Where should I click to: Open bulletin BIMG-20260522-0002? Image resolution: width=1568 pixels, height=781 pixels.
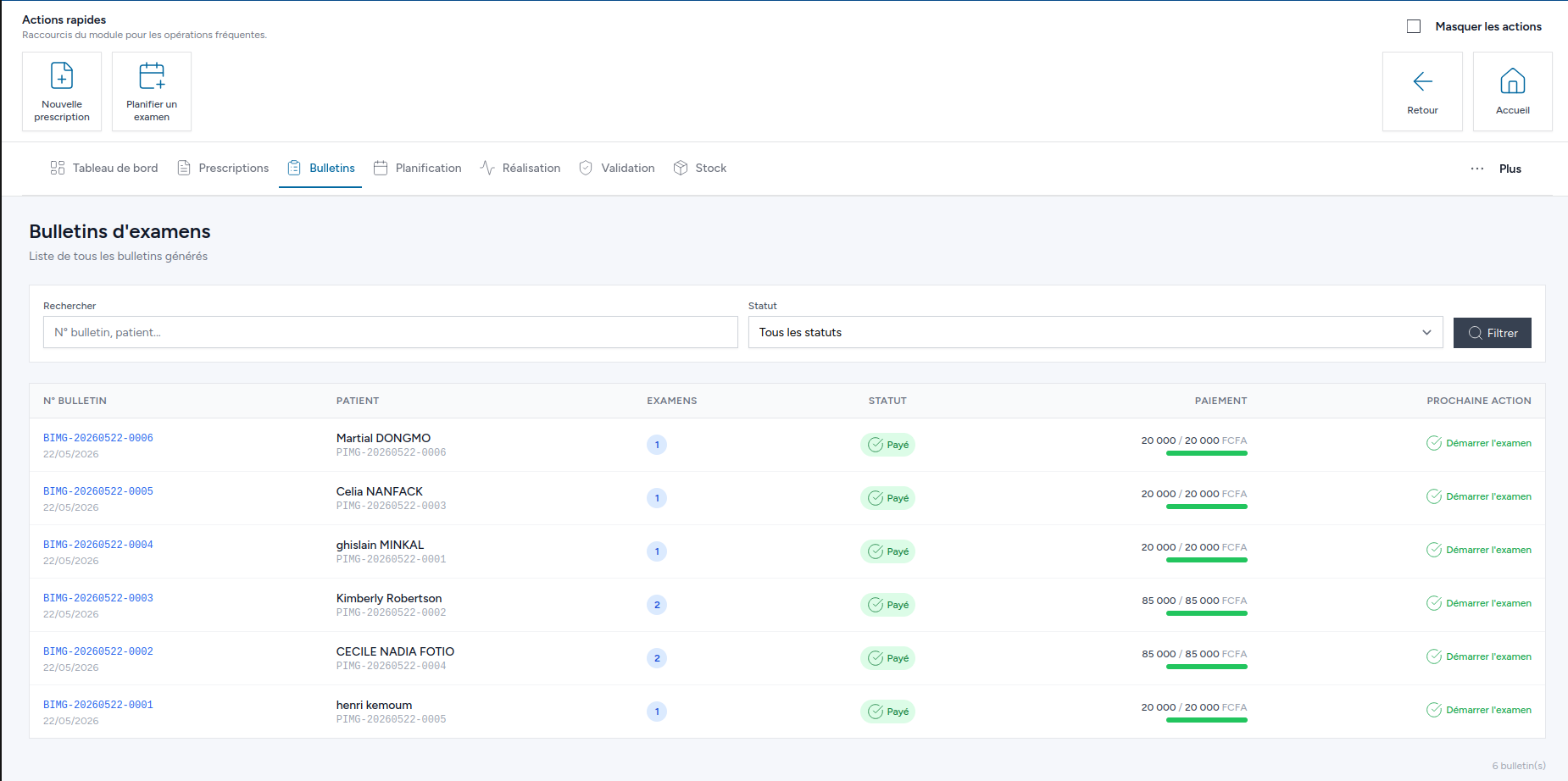[98, 651]
